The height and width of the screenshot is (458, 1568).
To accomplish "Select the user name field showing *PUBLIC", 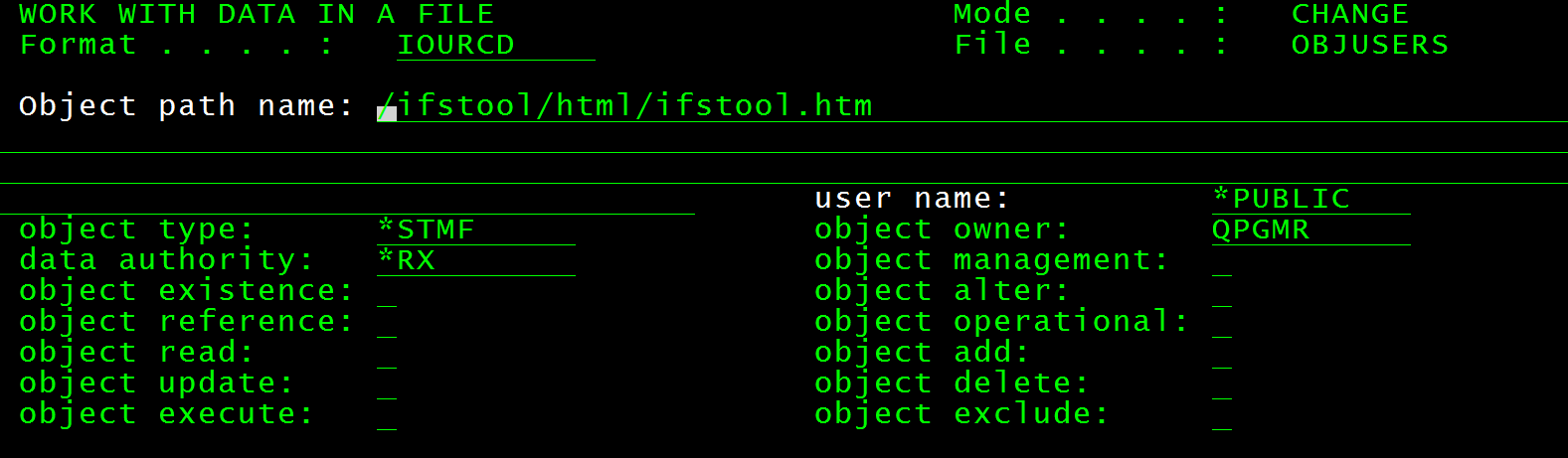I will [x=1310, y=199].
